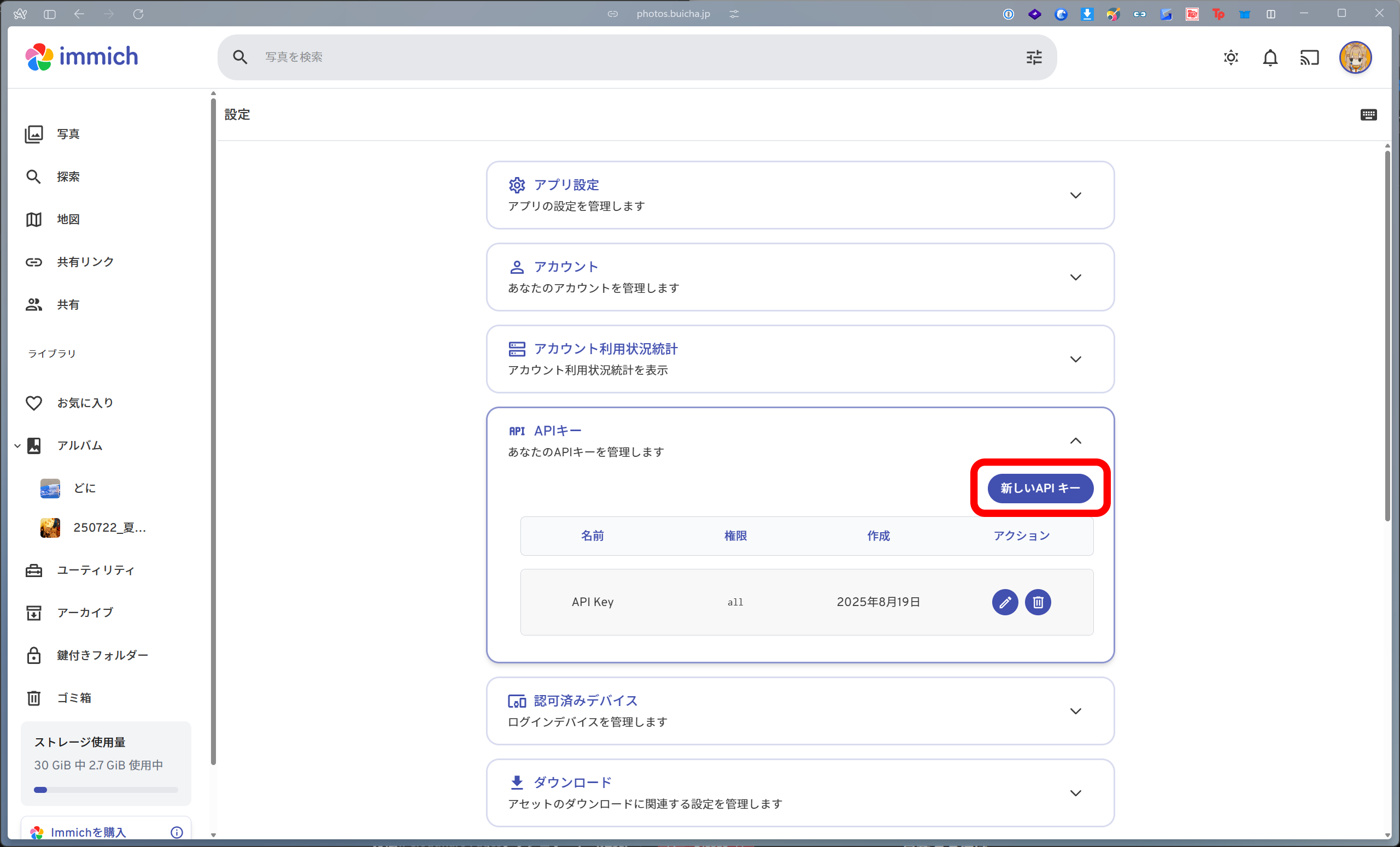Click the Immichを購入 link
This screenshot has height=847, width=1400.
pyautogui.click(x=88, y=832)
